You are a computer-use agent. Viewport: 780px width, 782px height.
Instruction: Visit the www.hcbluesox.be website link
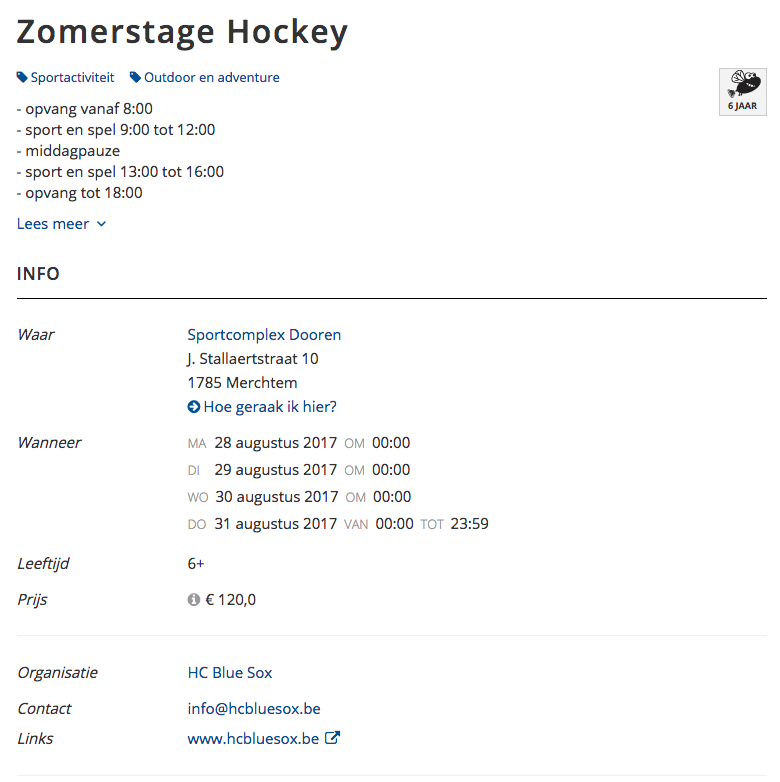(x=253, y=739)
